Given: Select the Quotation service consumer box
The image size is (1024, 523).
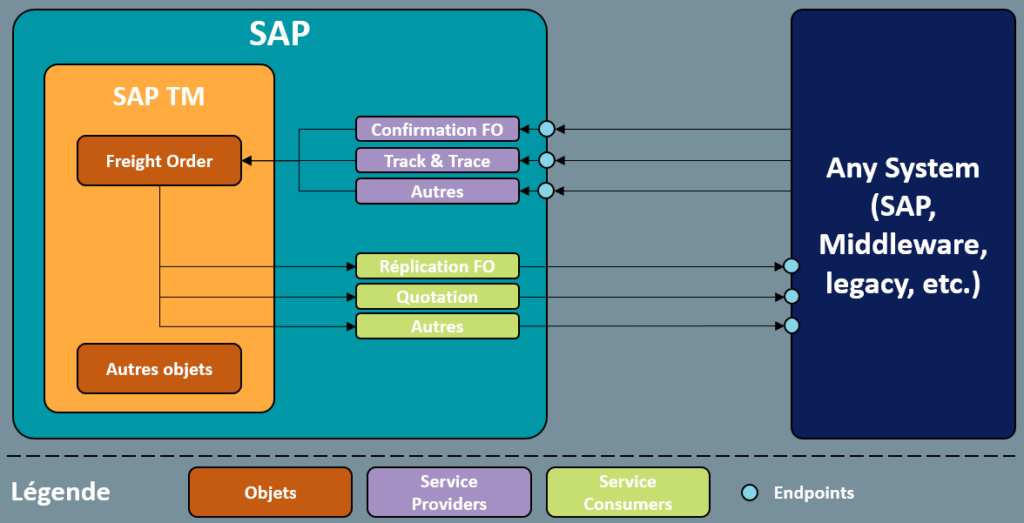Looking at the screenshot, I should 438,296.
